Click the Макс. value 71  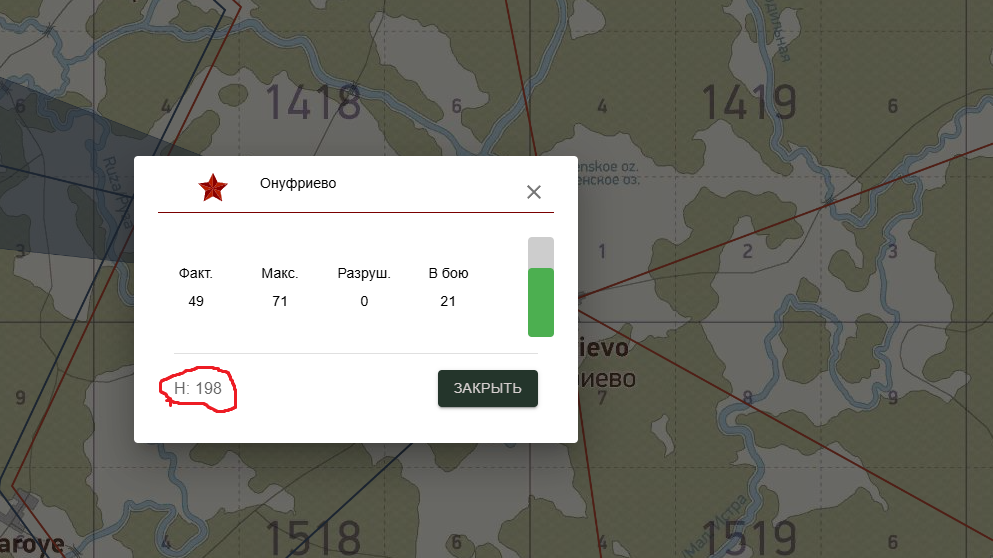tap(280, 301)
